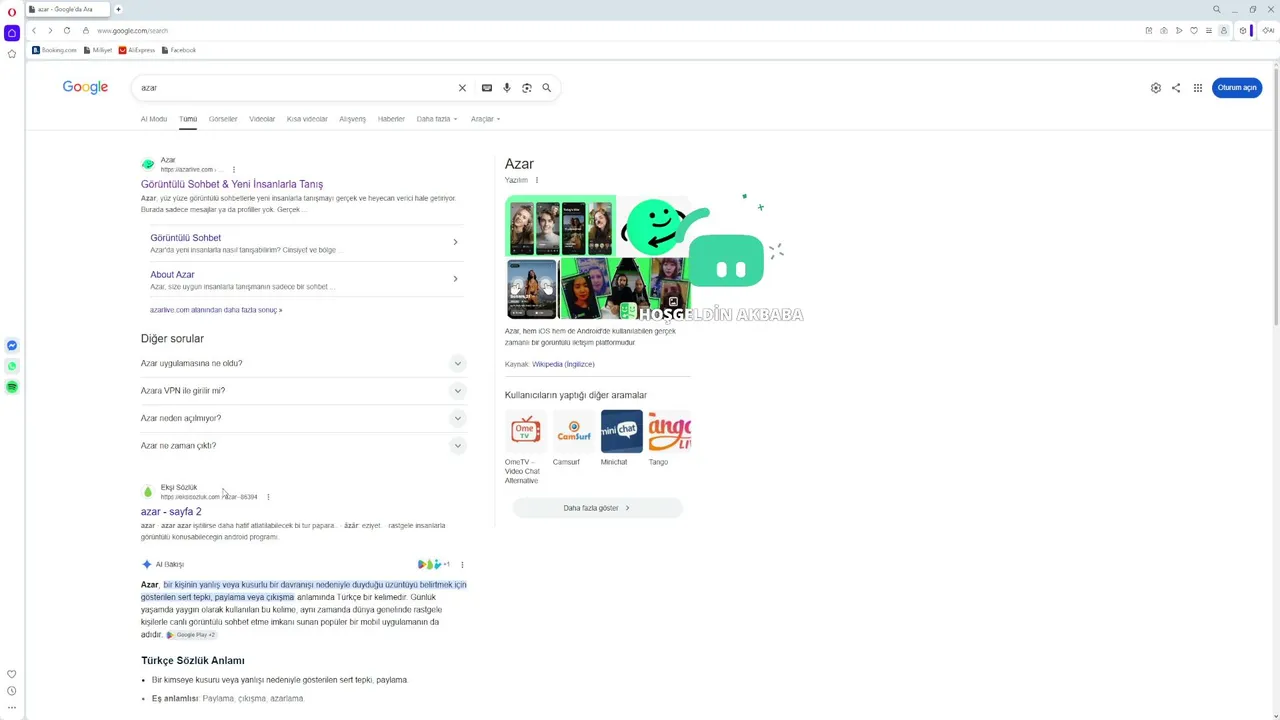Open the Opera heart icon in address bar
Screen dimensions: 1280x720
(1194, 31)
